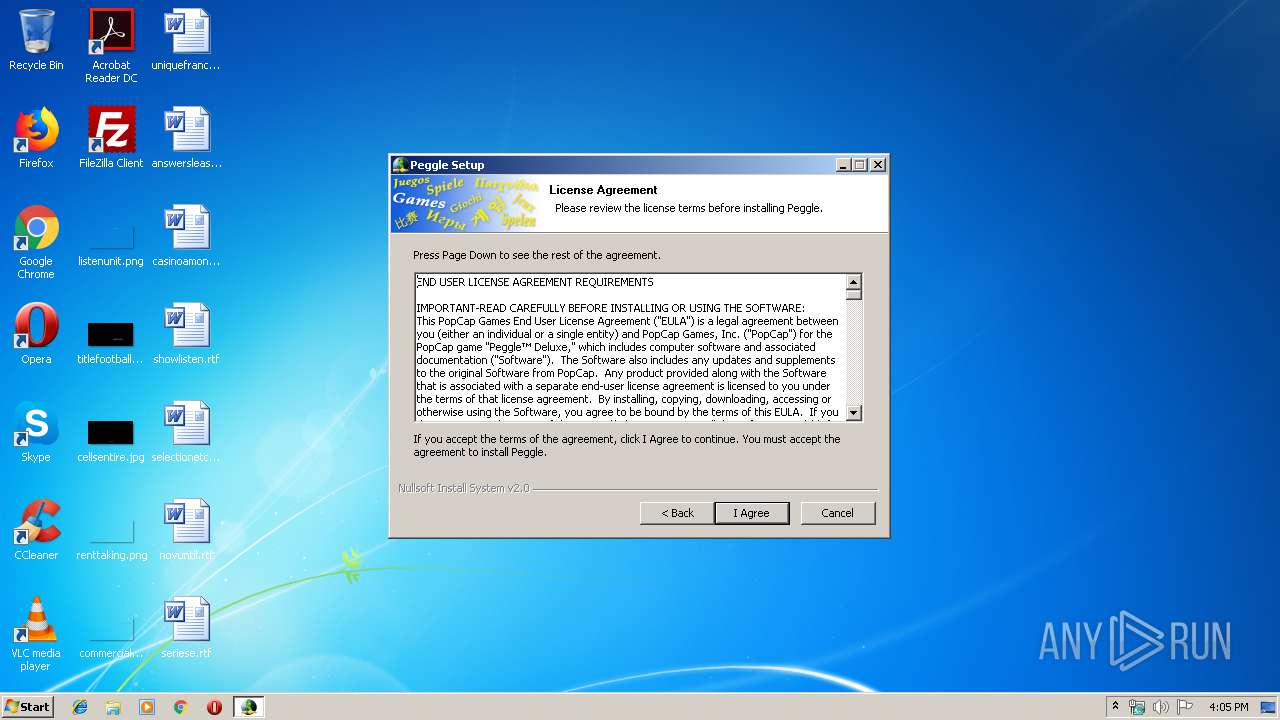
Task: Open Windows Explorer folder in taskbar
Action: (x=113, y=707)
